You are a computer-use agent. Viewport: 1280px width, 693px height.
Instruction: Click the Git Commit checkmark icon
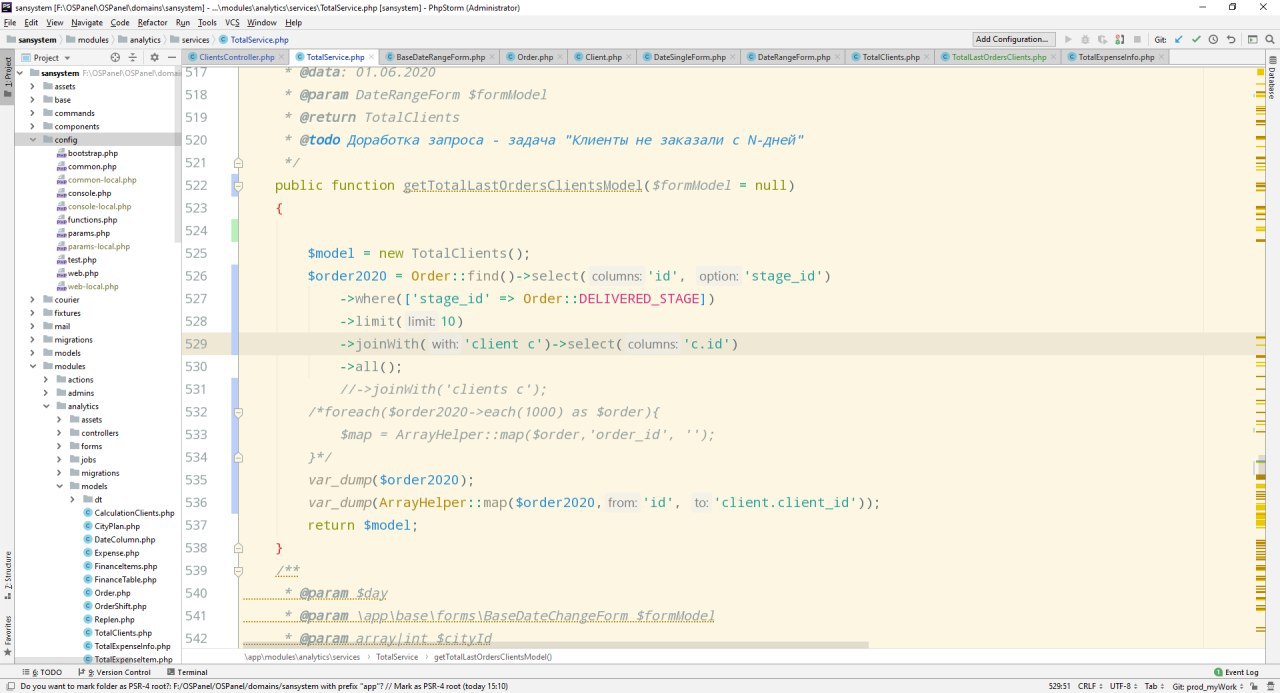click(1196, 39)
